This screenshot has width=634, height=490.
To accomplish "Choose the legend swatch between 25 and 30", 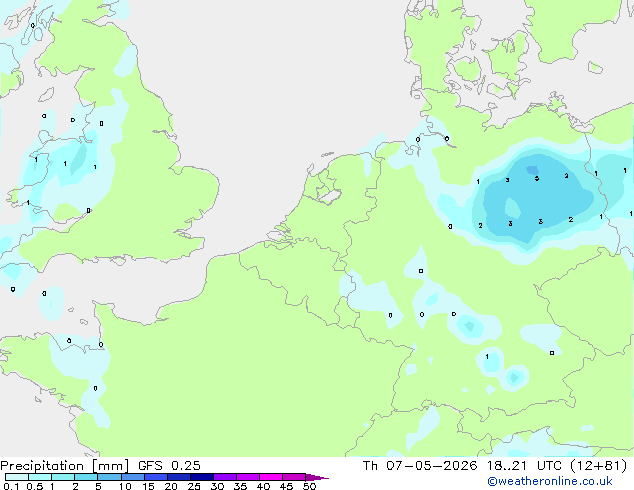I will click(201, 477).
